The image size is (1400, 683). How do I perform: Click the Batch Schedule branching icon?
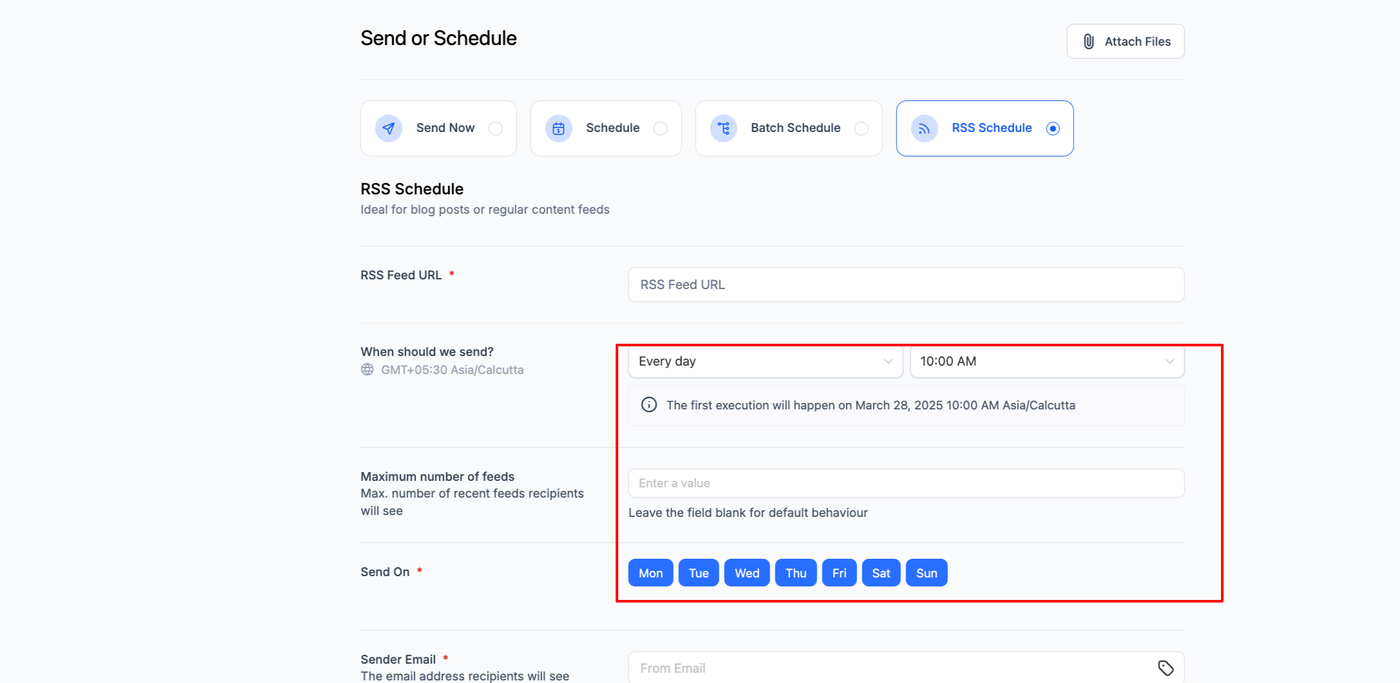pos(723,128)
